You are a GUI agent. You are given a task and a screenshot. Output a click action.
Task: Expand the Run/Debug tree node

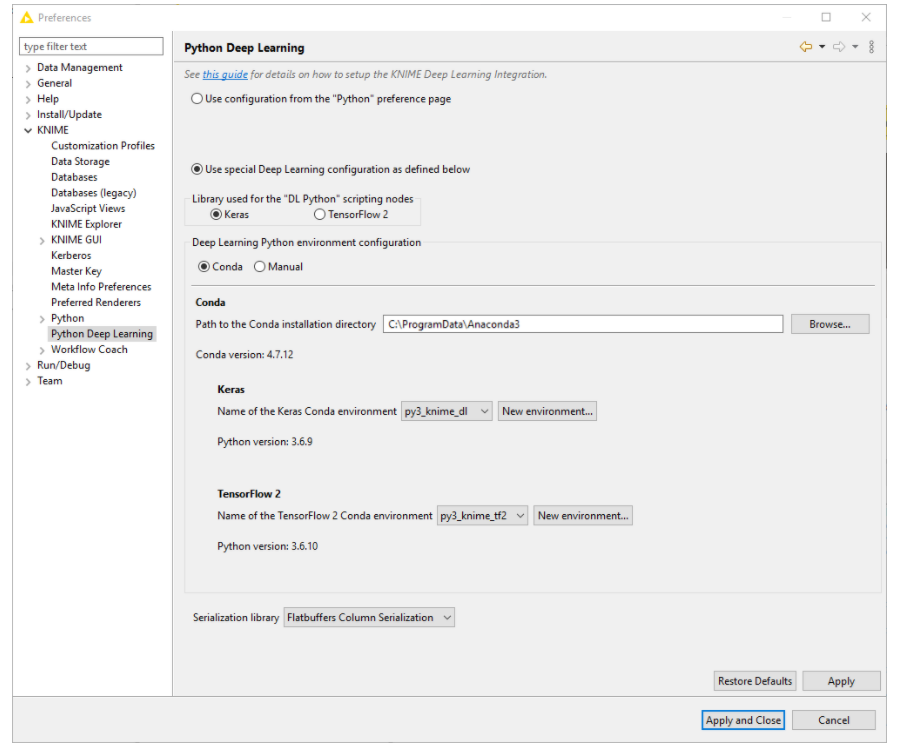coord(28,366)
